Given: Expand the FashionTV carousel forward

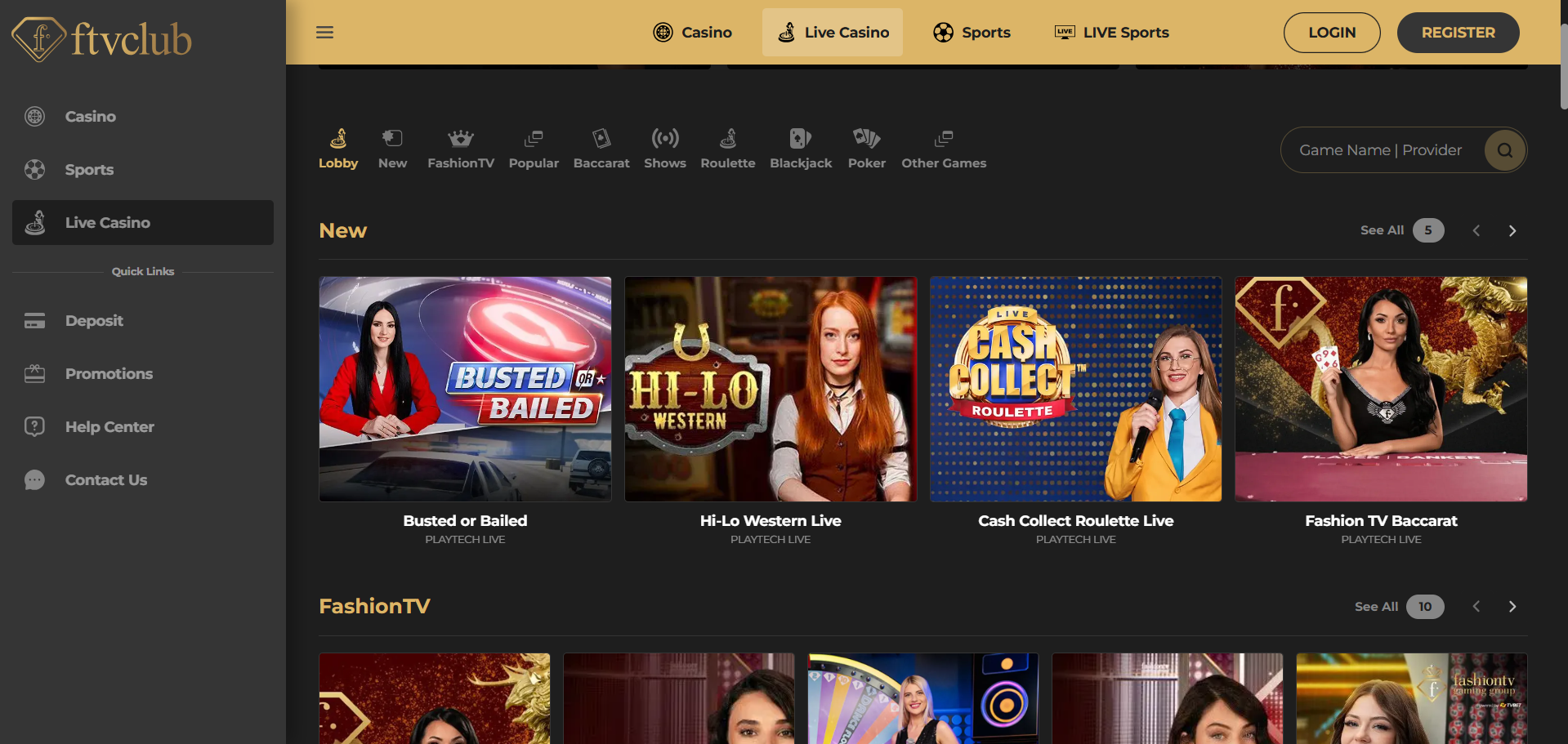Looking at the screenshot, I should pos(1512,606).
